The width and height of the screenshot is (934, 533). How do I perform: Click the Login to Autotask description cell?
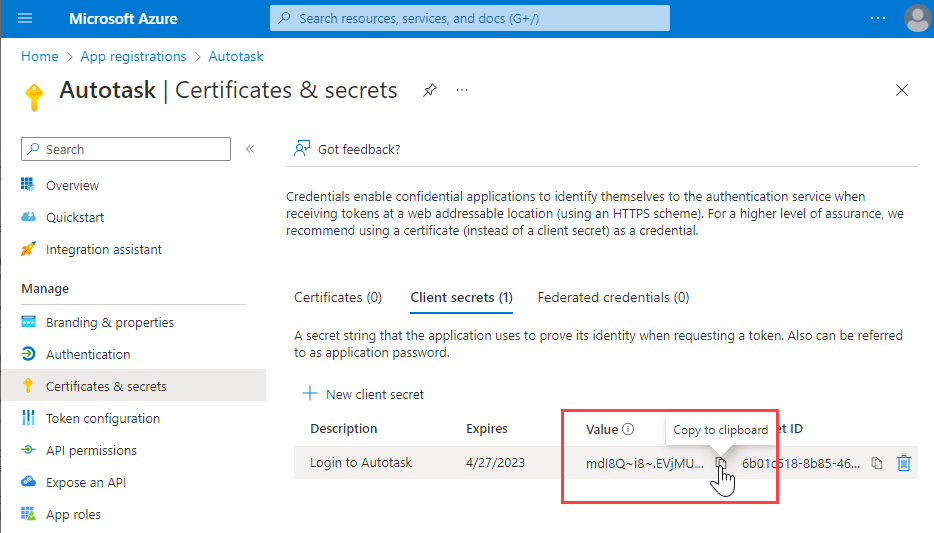pos(361,463)
